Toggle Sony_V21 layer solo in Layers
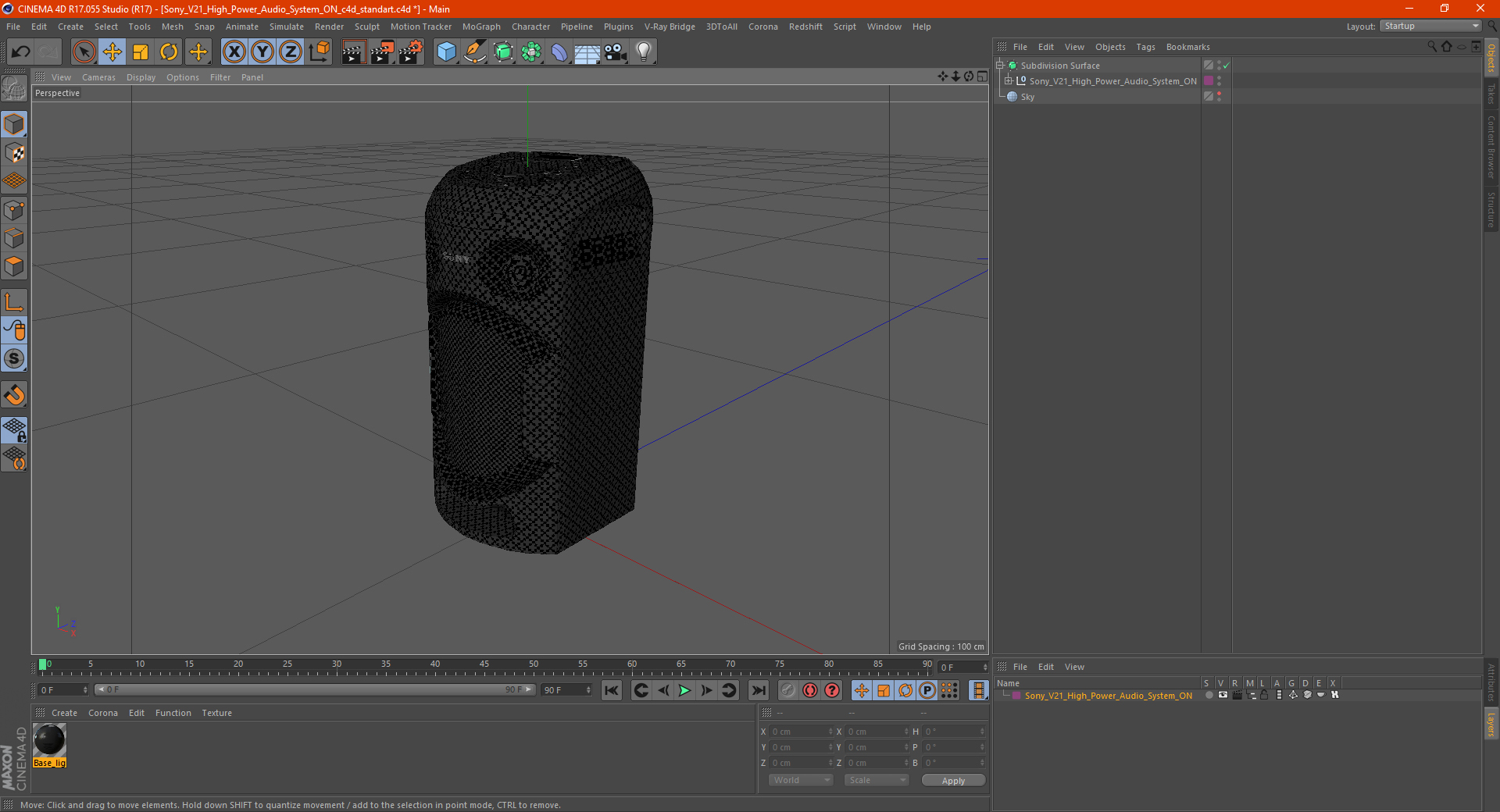1500x812 pixels. coord(1209,695)
